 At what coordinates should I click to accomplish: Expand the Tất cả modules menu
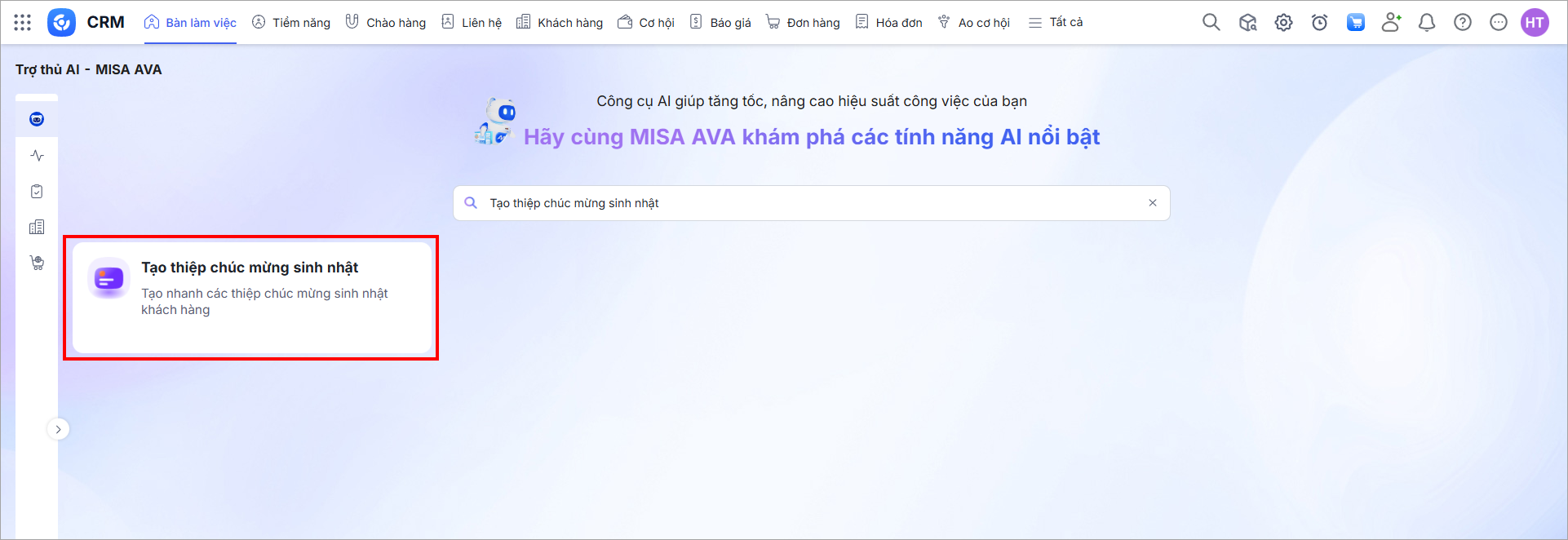coord(1056,22)
